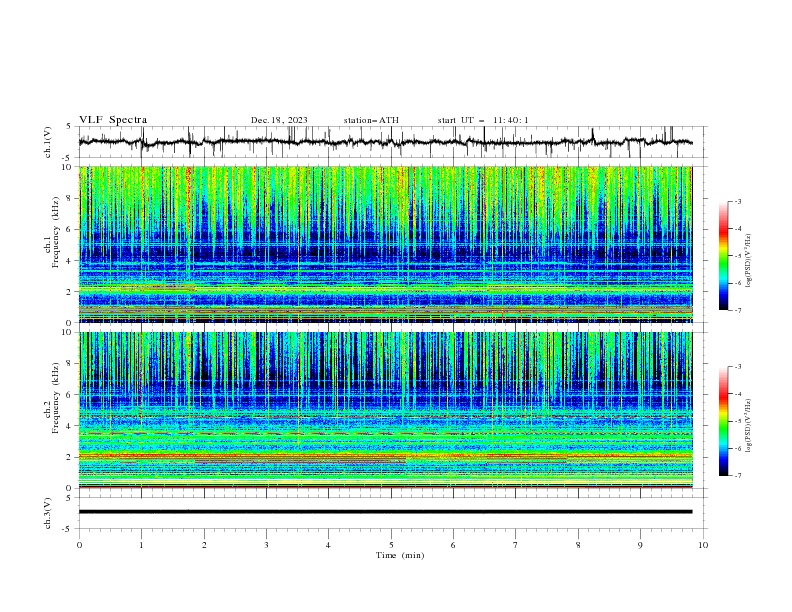Click the time axis tick label 5
792x612 pixels.
coord(391,545)
